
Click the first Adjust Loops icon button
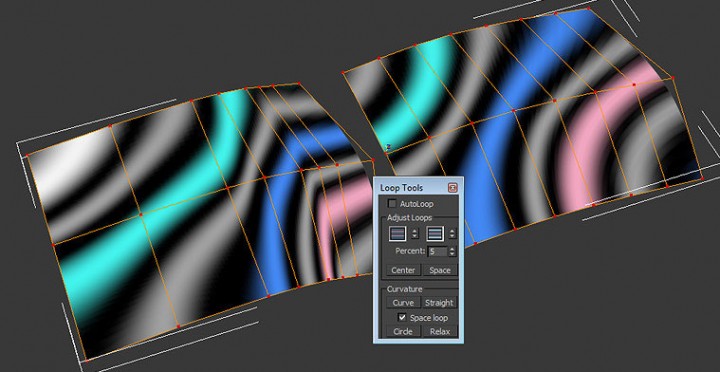pyautogui.click(x=398, y=234)
